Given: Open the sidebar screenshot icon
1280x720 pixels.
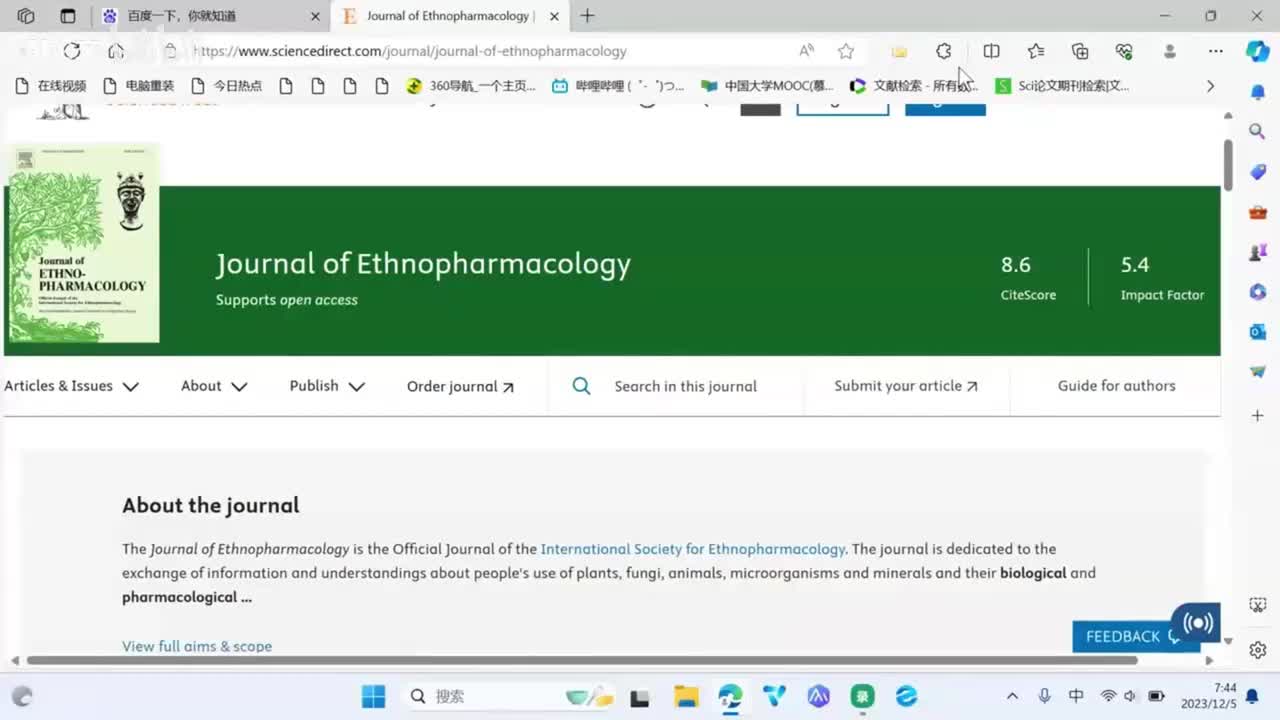Looking at the screenshot, I should point(1258,605).
